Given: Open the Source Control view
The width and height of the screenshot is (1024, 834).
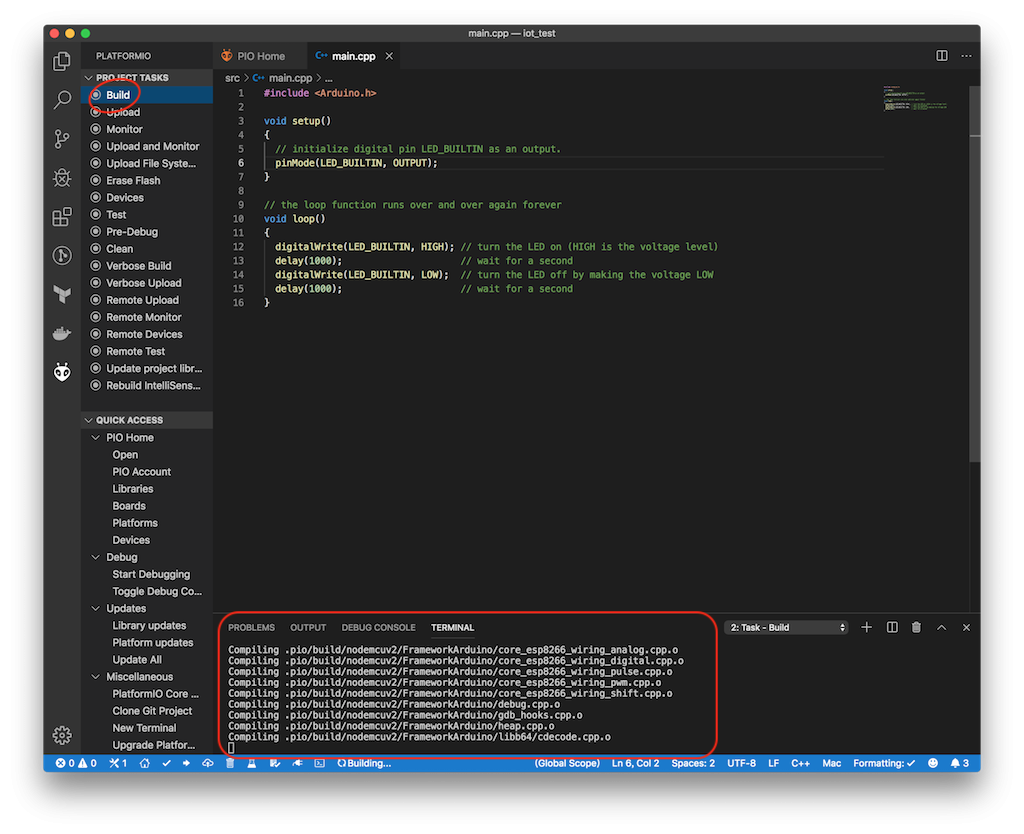Looking at the screenshot, I should (62, 138).
